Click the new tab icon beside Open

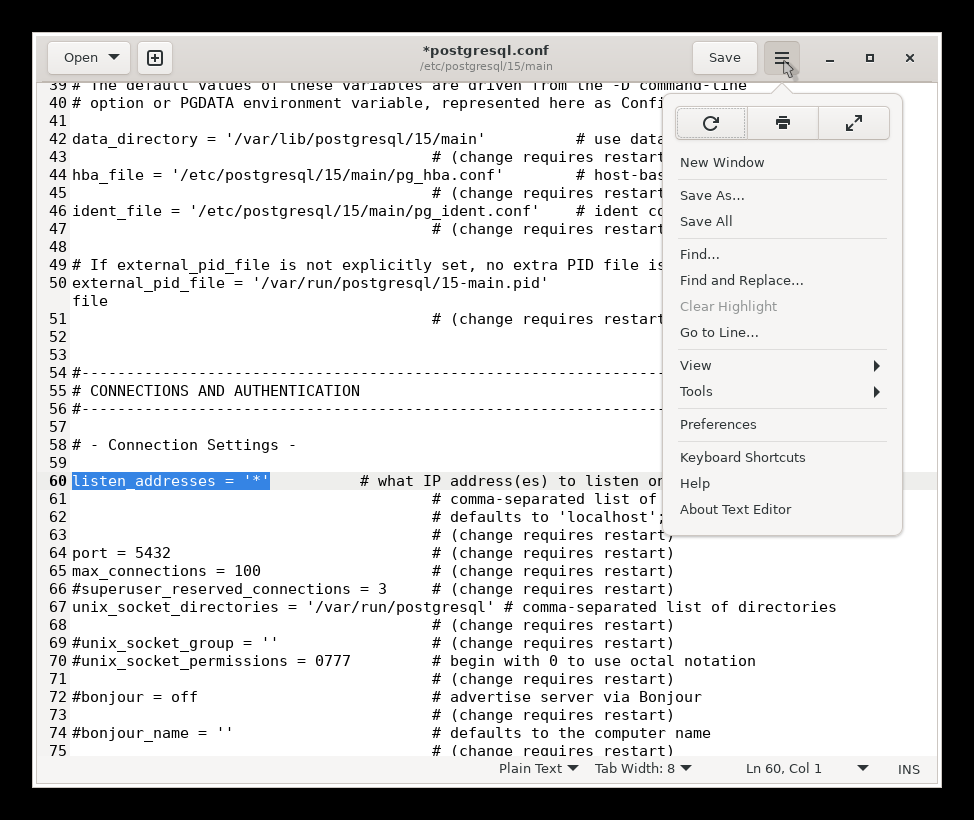pos(155,58)
